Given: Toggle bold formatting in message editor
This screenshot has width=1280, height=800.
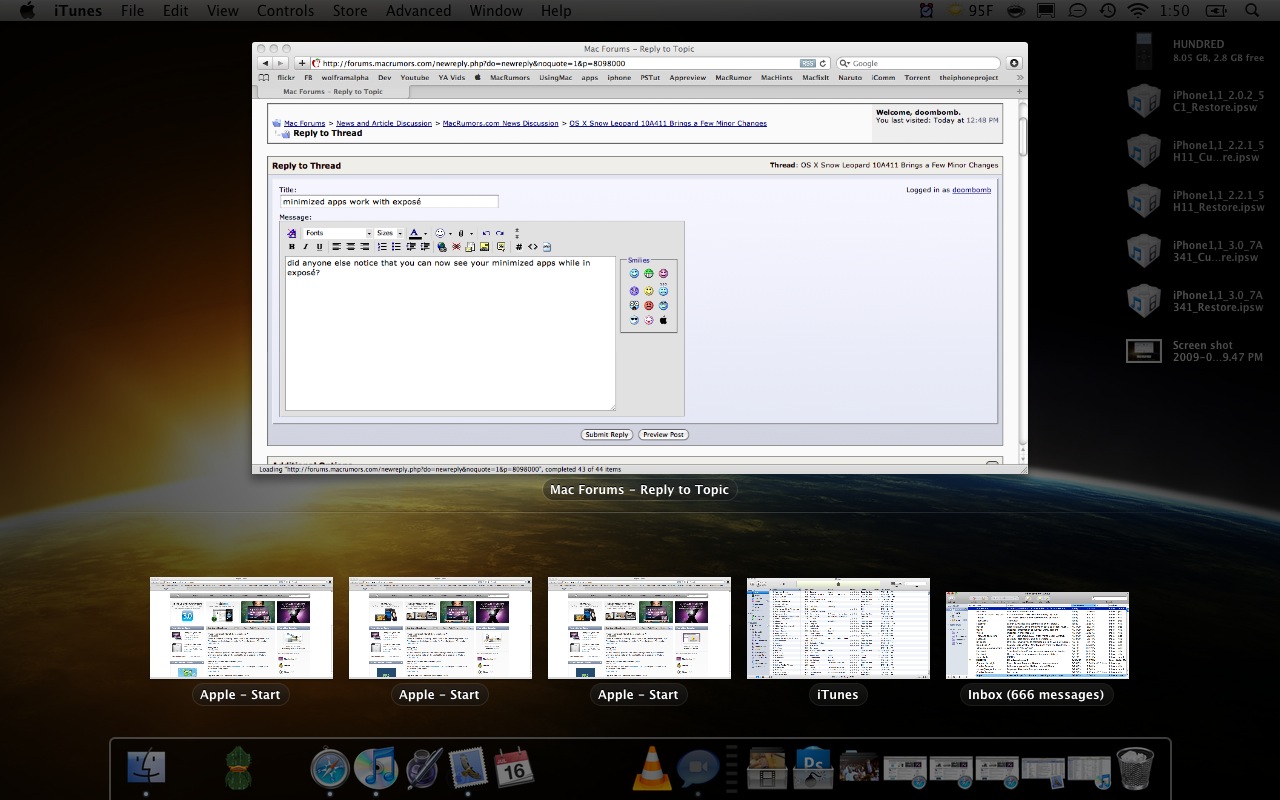Looking at the screenshot, I should coord(292,246).
